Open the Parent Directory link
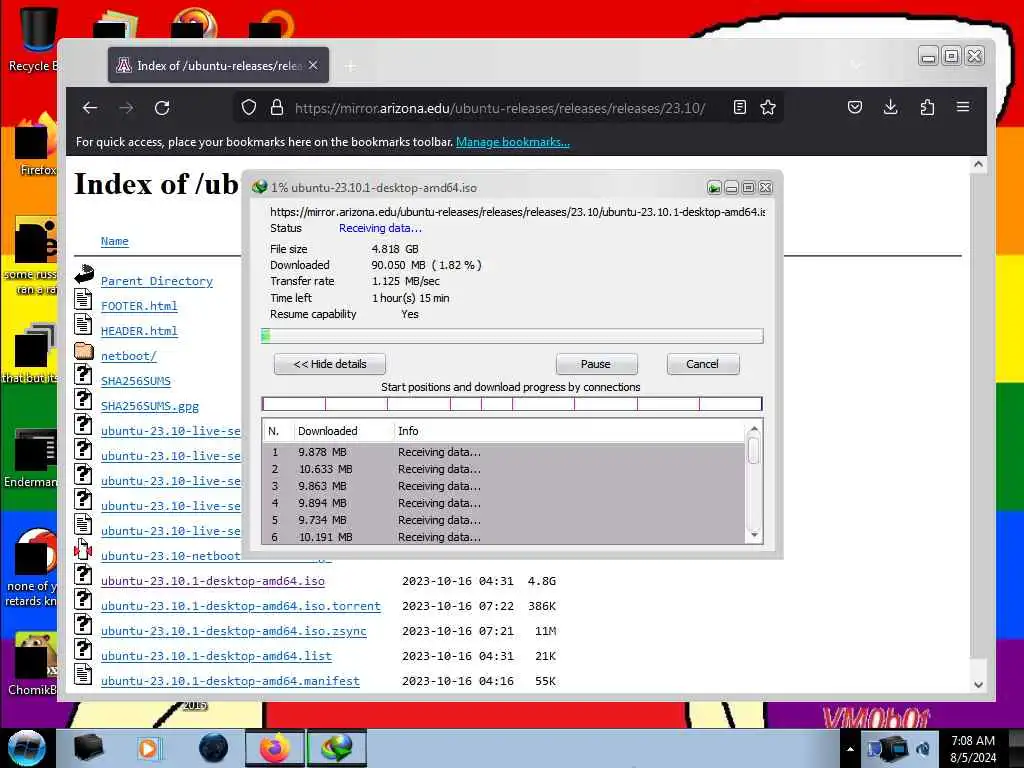This screenshot has width=1024, height=768. (157, 281)
